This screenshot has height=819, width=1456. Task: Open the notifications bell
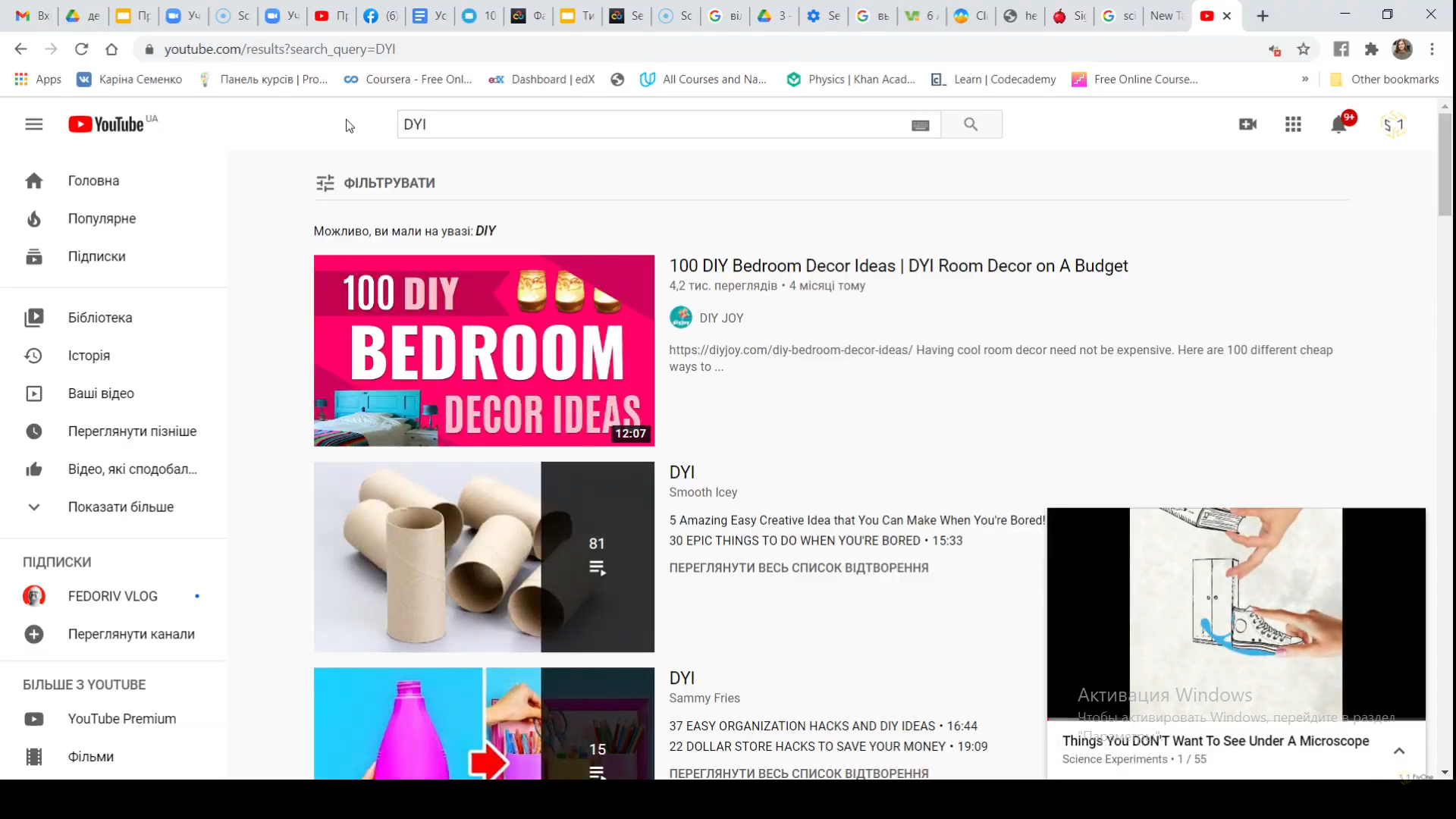coord(1338,125)
